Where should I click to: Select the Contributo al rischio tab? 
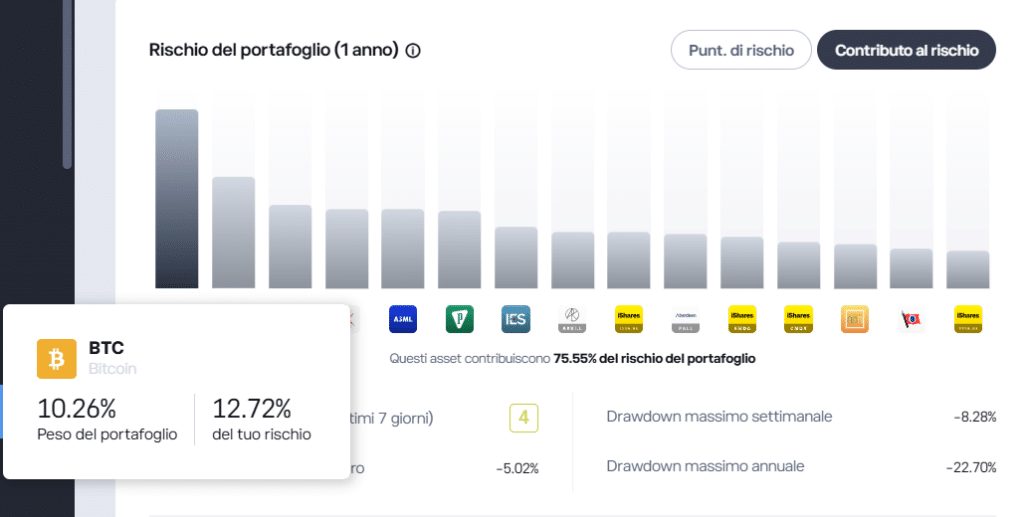[906, 50]
